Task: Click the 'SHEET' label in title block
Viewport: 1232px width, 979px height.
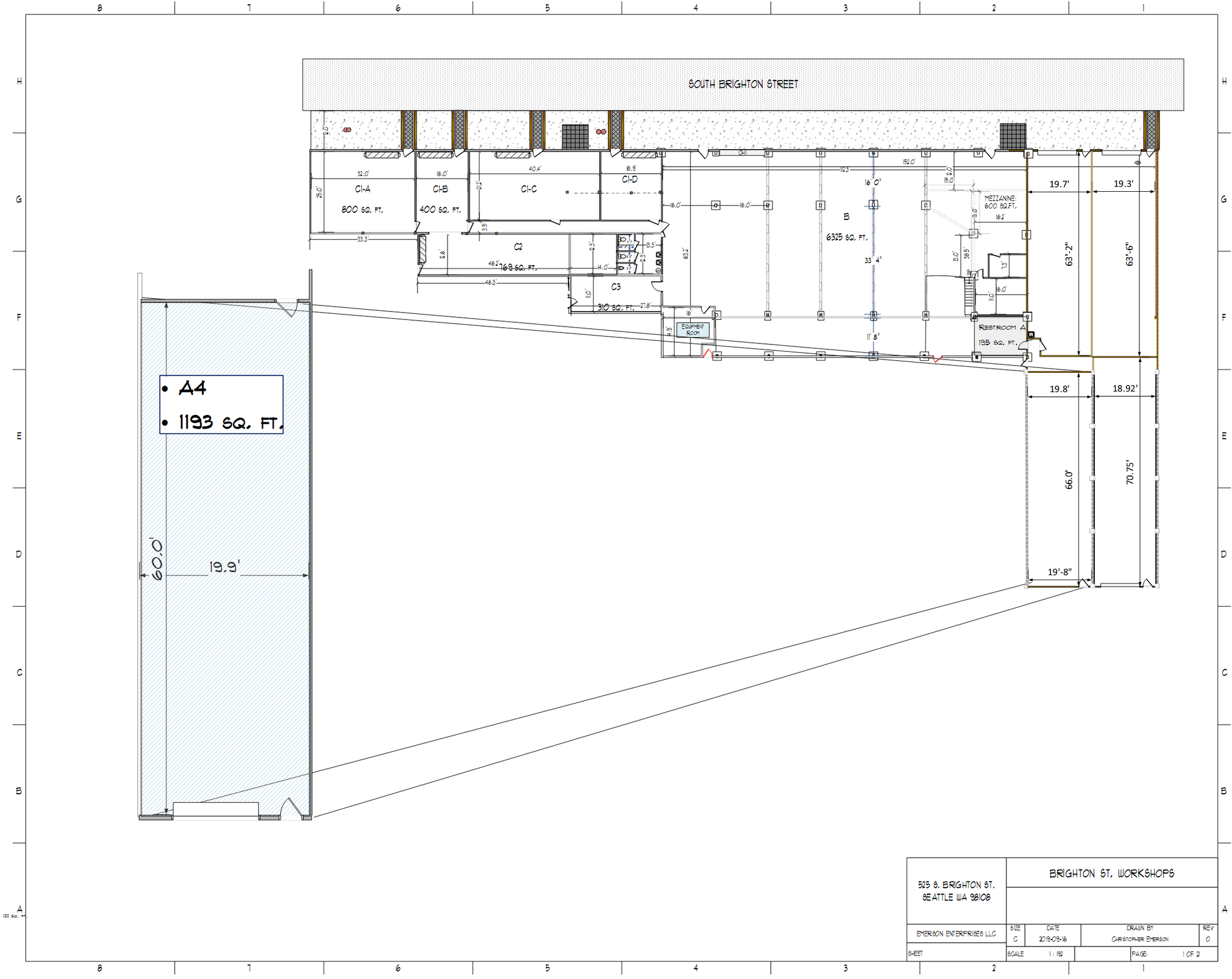Action: point(914,954)
